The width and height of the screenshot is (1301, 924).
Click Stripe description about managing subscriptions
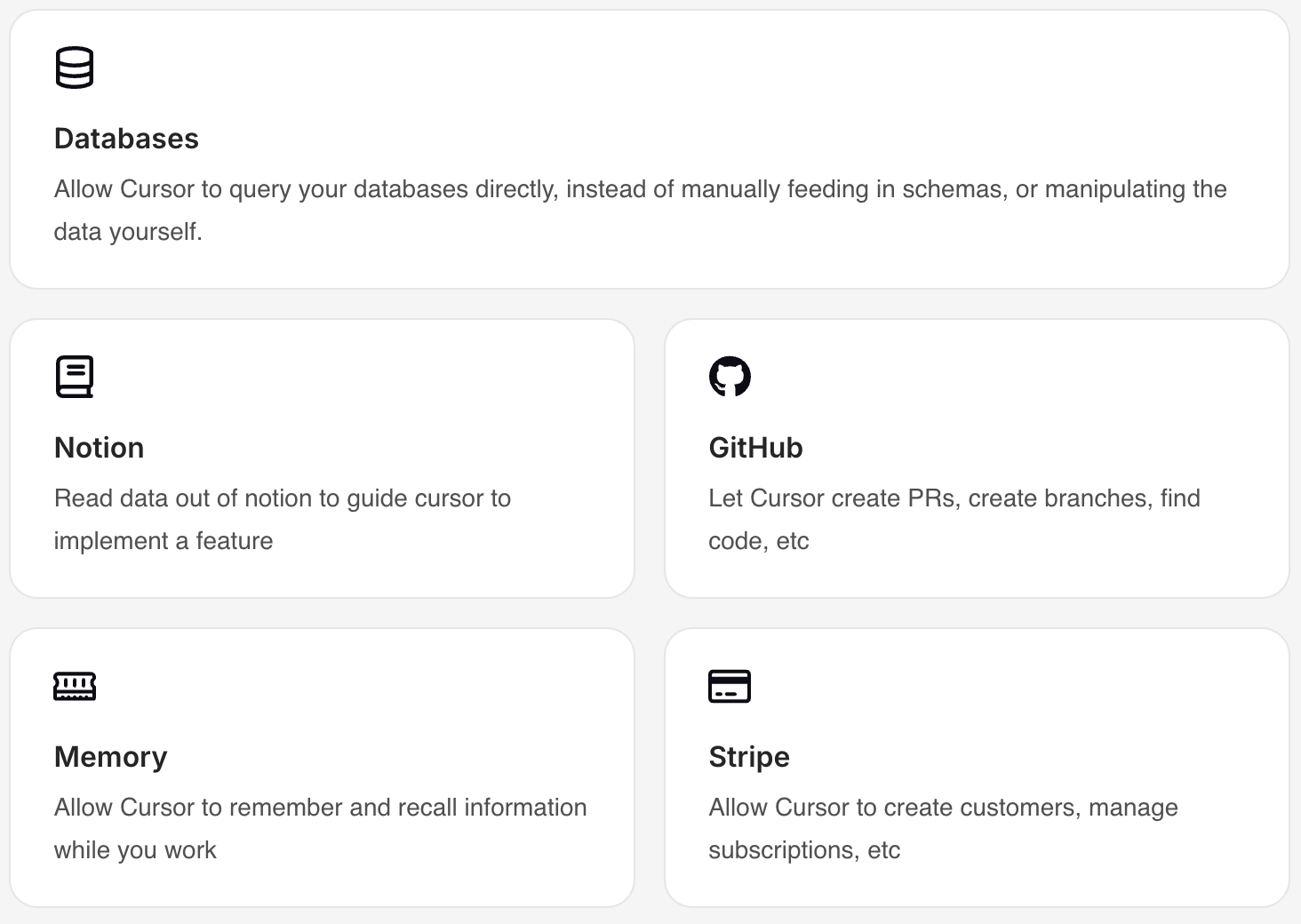tap(944, 829)
